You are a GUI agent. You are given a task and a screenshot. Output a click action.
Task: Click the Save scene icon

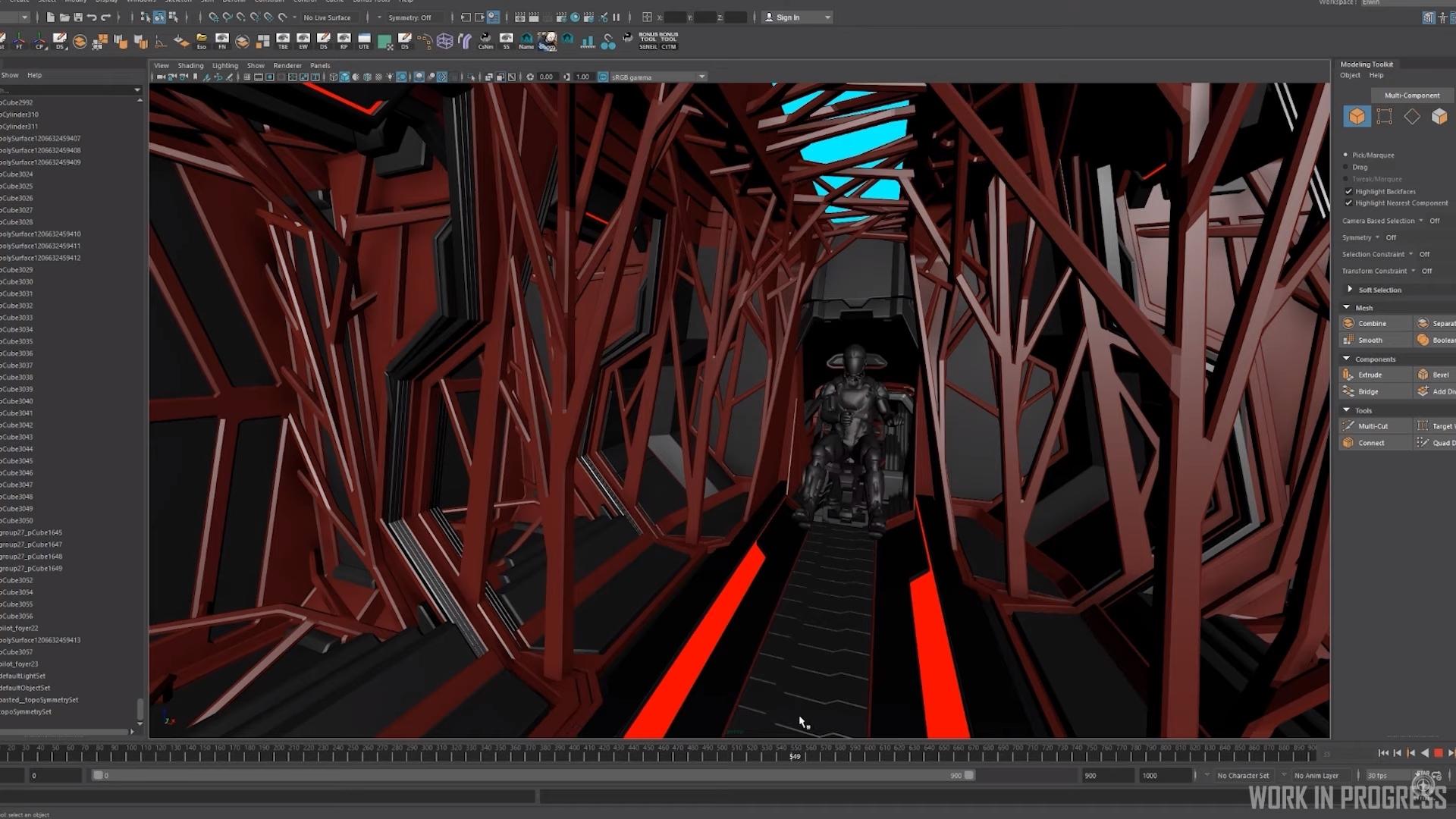point(78,17)
